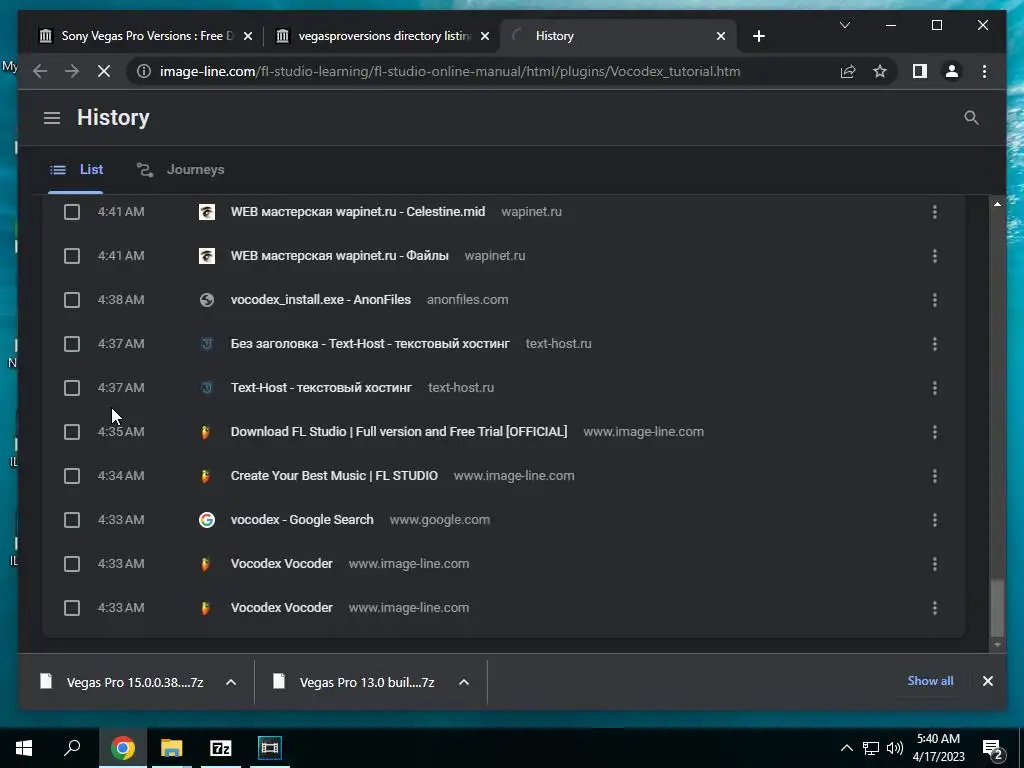Image resolution: width=1024 pixels, height=768 pixels.
Task: Open more actions for vocodex Google Search entry
Action: point(935,520)
